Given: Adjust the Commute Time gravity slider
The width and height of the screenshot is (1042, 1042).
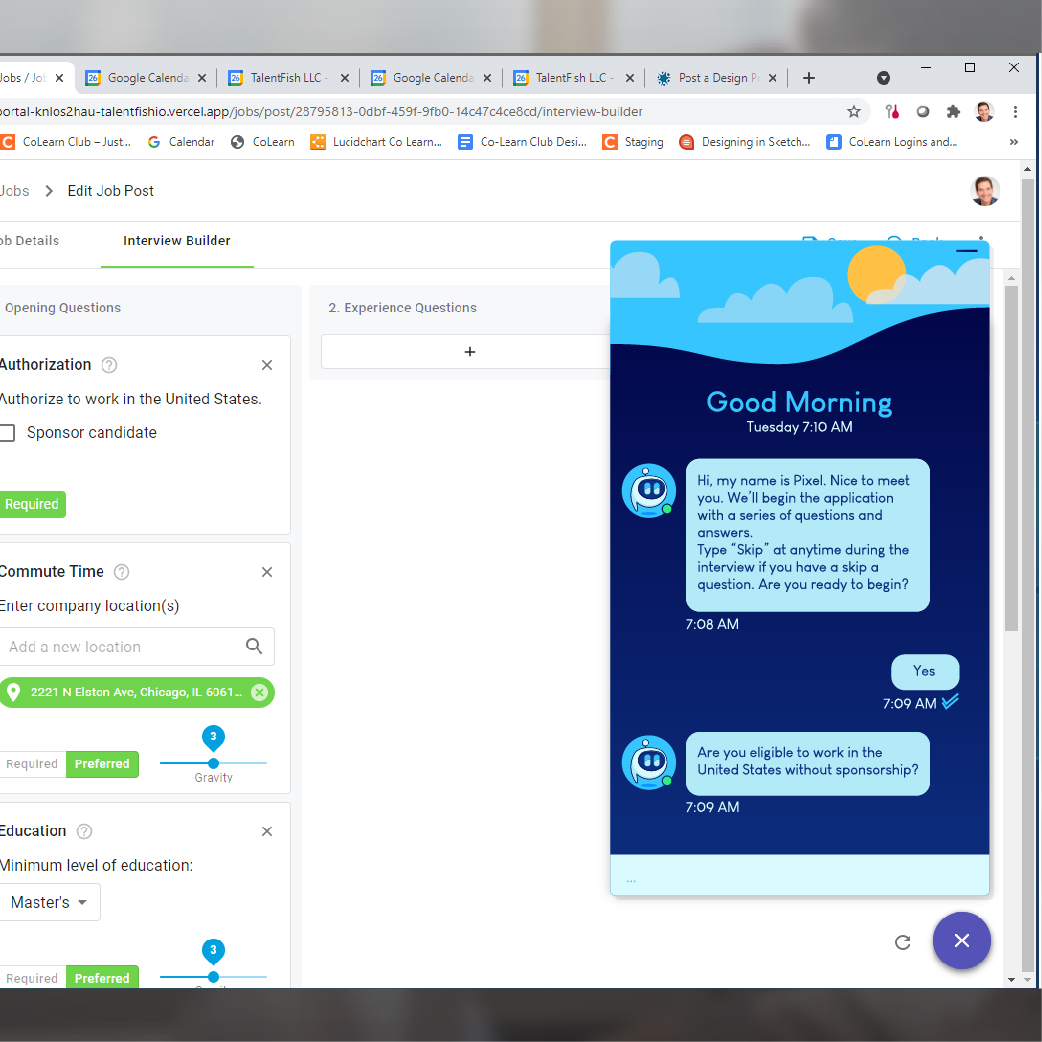Looking at the screenshot, I should coord(213,763).
